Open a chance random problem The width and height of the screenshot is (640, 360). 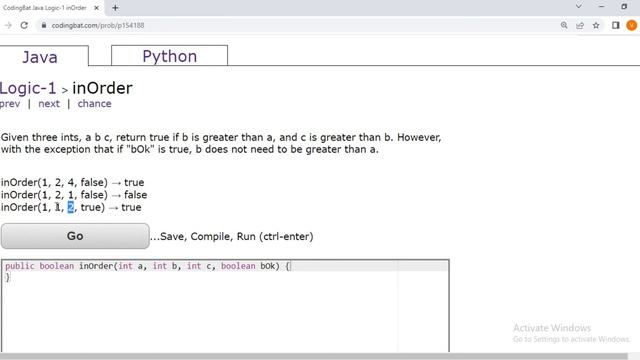tap(94, 104)
